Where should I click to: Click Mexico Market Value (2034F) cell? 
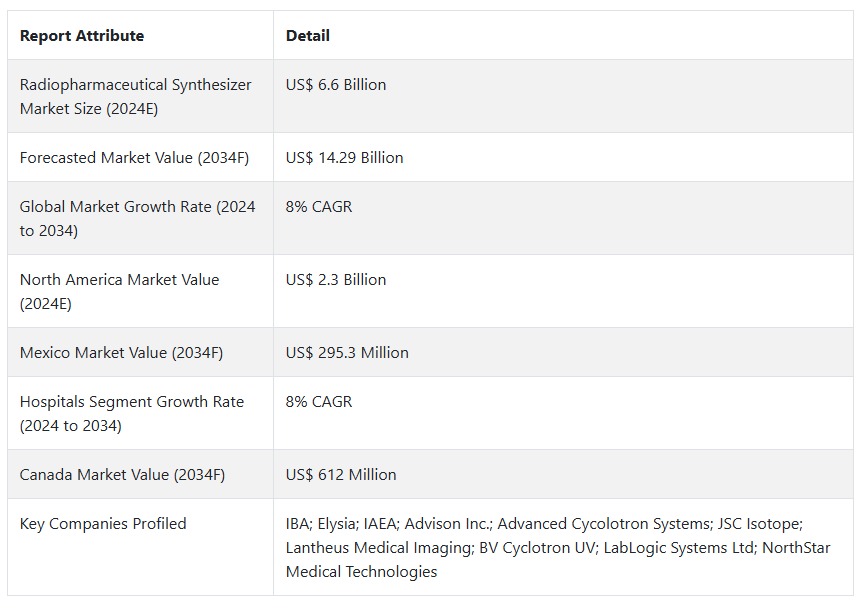tap(121, 353)
